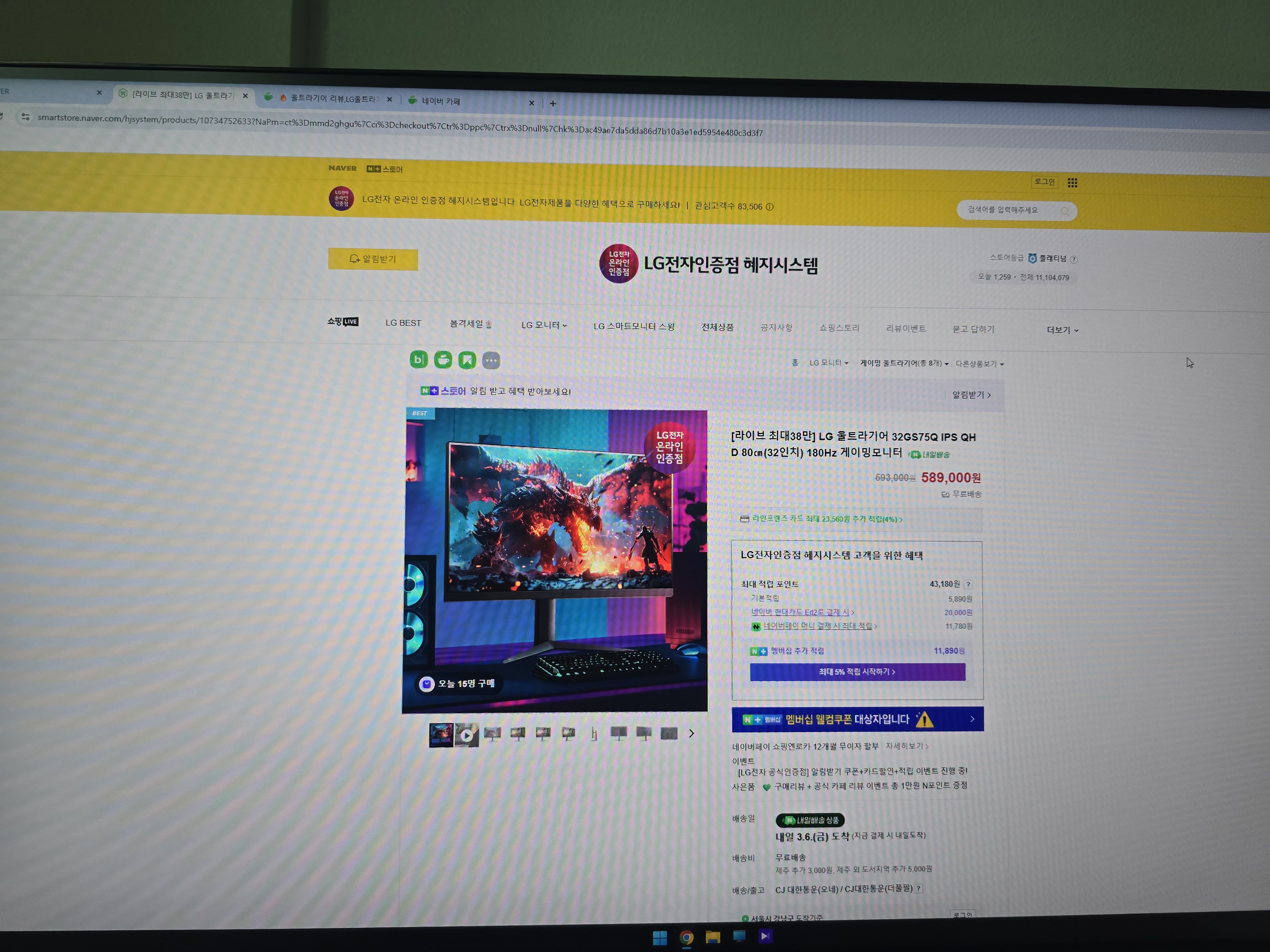Click the N+ 스토어 logo in yellow header

coord(385,169)
